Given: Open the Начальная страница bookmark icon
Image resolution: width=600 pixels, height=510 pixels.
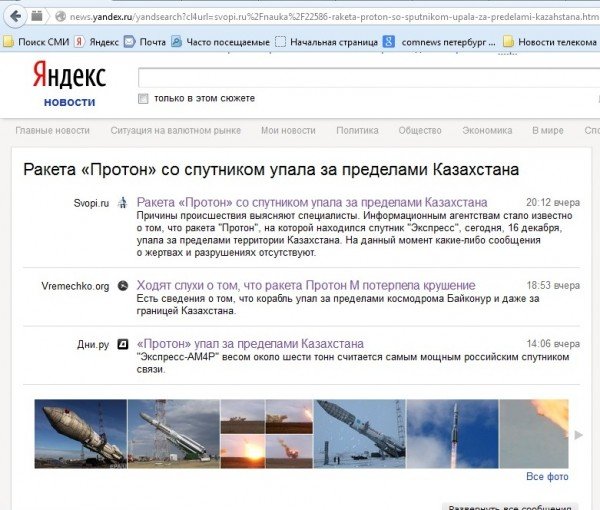Looking at the screenshot, I should (280, 41).
